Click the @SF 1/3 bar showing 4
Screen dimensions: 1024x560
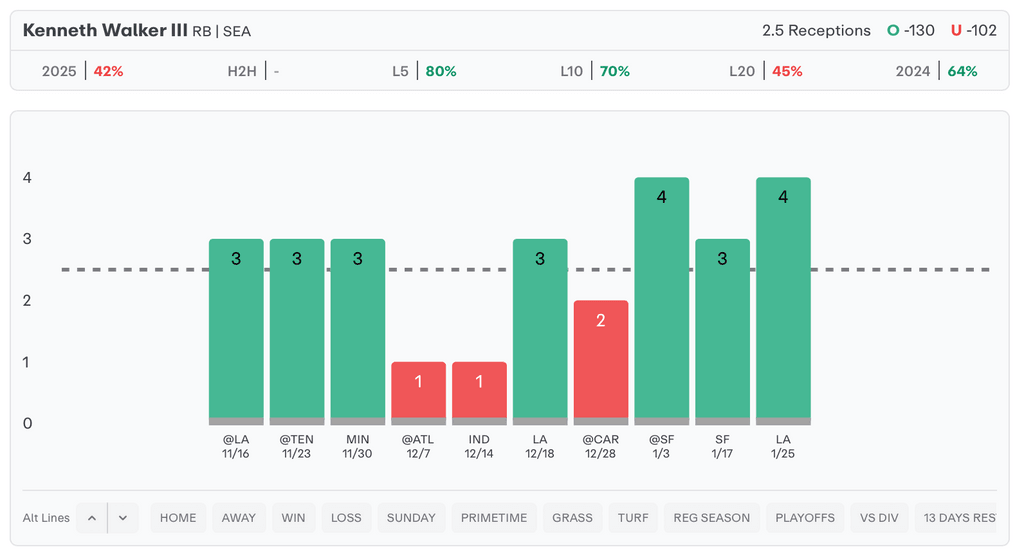(x=662, y=300)
